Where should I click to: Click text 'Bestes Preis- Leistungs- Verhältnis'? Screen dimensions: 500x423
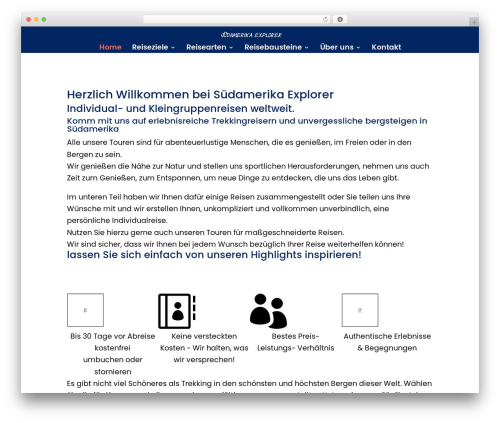(296, 342)
